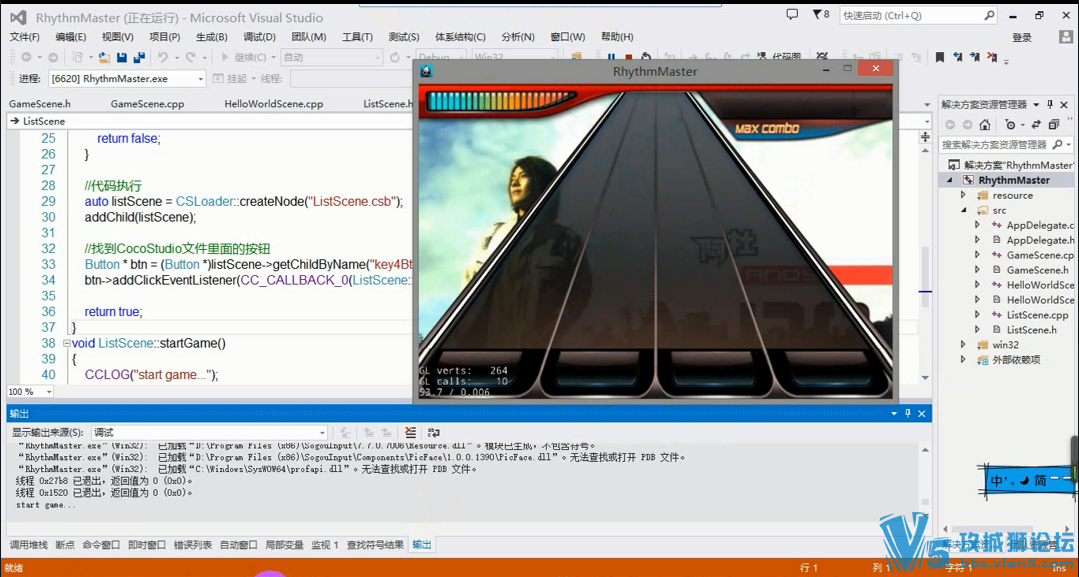Expand the resource folder in Solution Explorer

pyautogui.click(x=963, y=196)
